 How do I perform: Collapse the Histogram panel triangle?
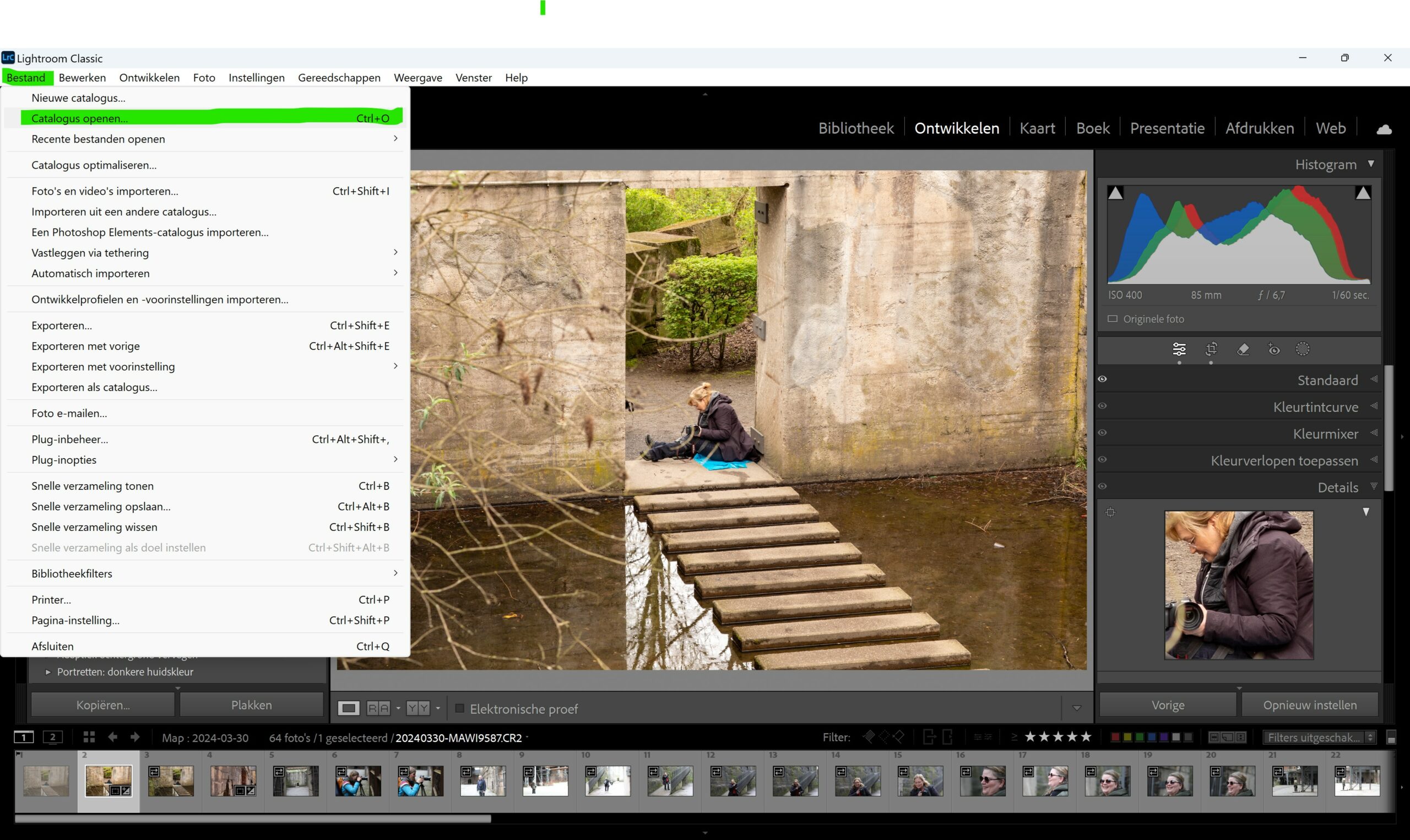(x=1371, y=164)
